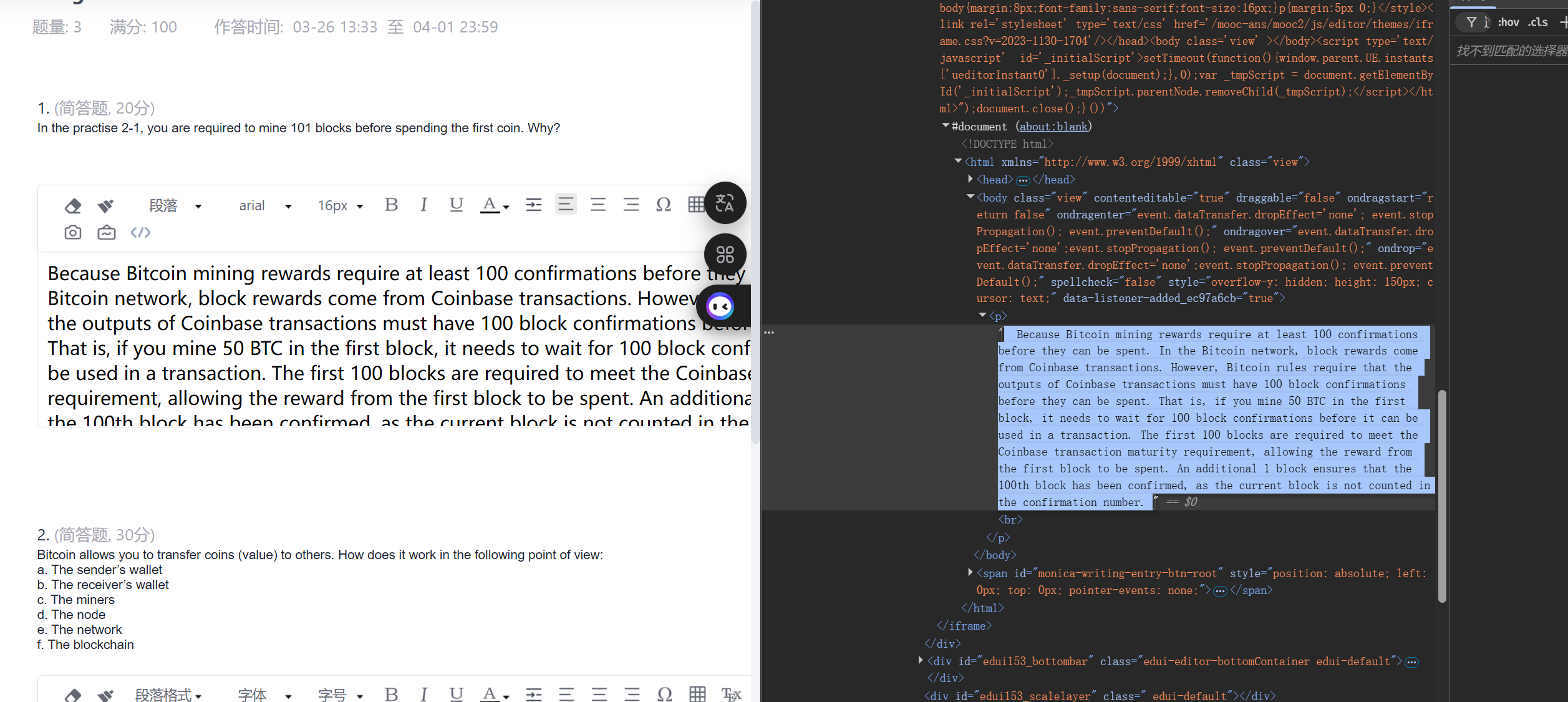The image size is (1568, 702).
Task: Click the format painter brush icon
Action: pos(106,206)
